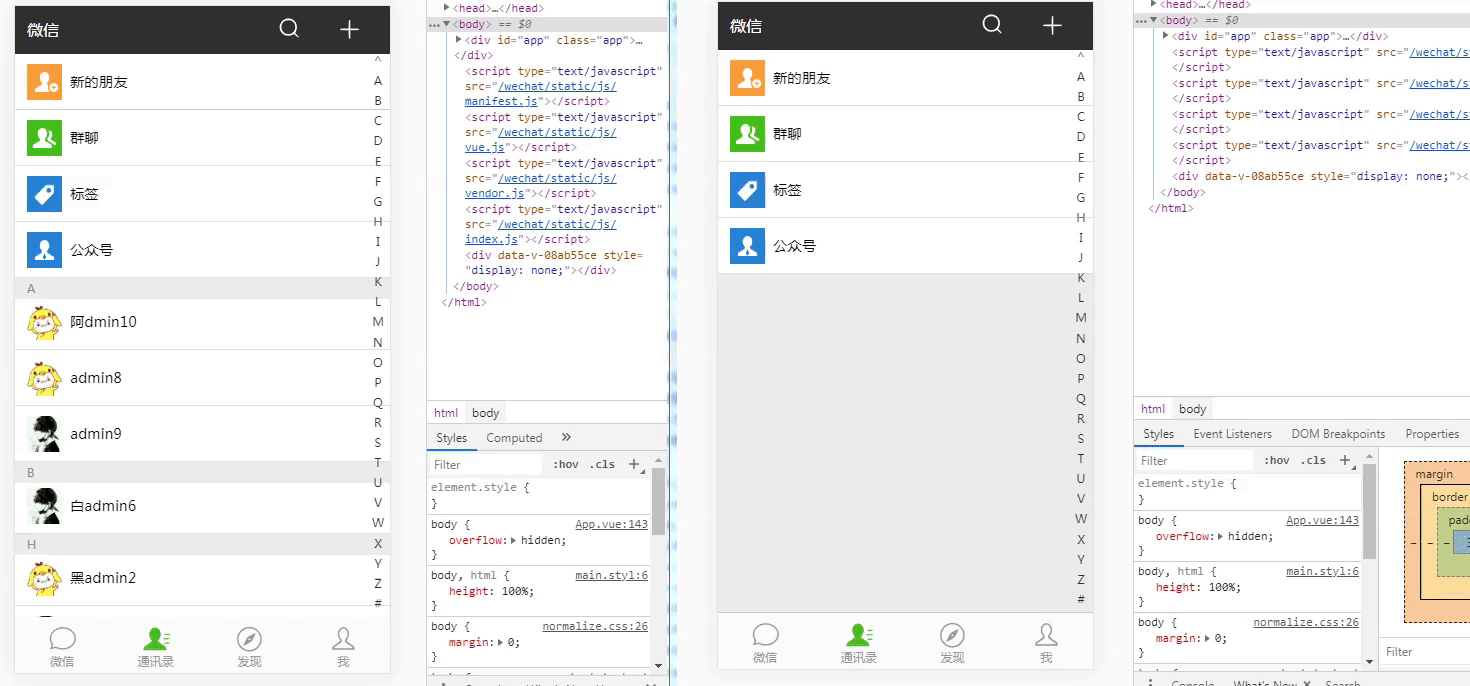This screenshot has height=686, width=1470.
Task: Expand div#app node in right DevTools
Action: (1165, 35)
